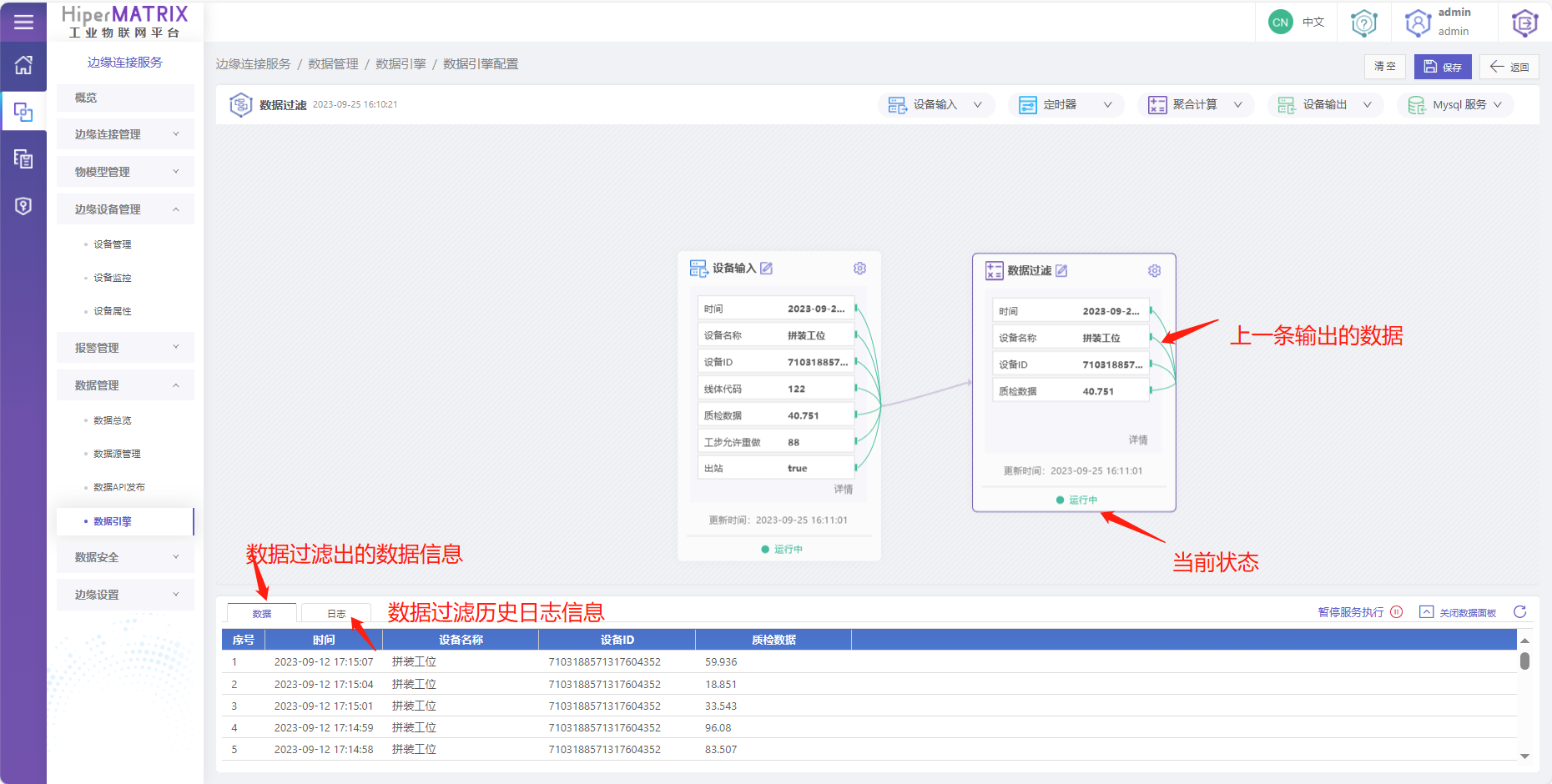Expand 报警管理 menu
This screenshot has height=784, width=1552.
125,348
